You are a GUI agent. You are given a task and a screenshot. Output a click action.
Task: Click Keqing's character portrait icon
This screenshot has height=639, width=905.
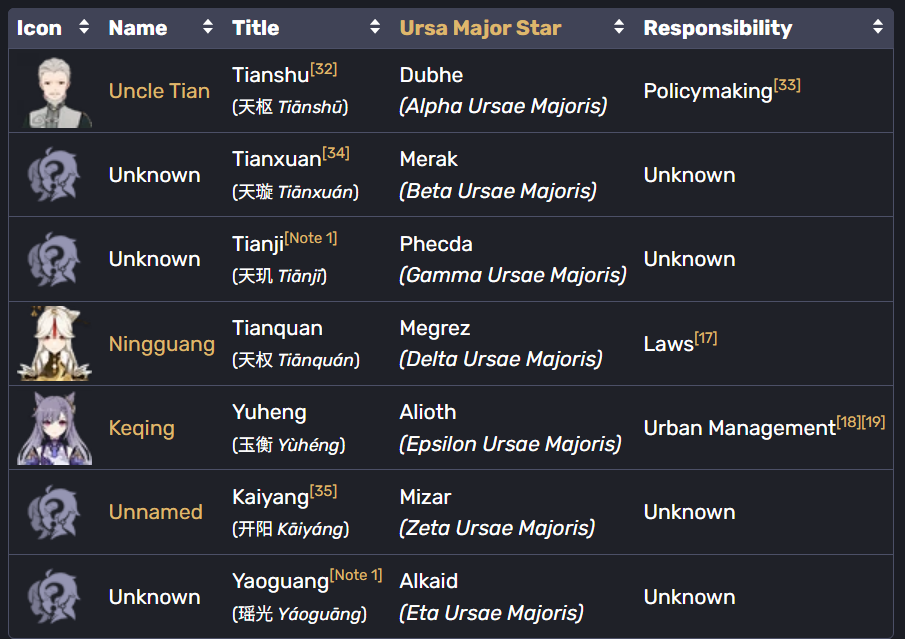[56, 428]
